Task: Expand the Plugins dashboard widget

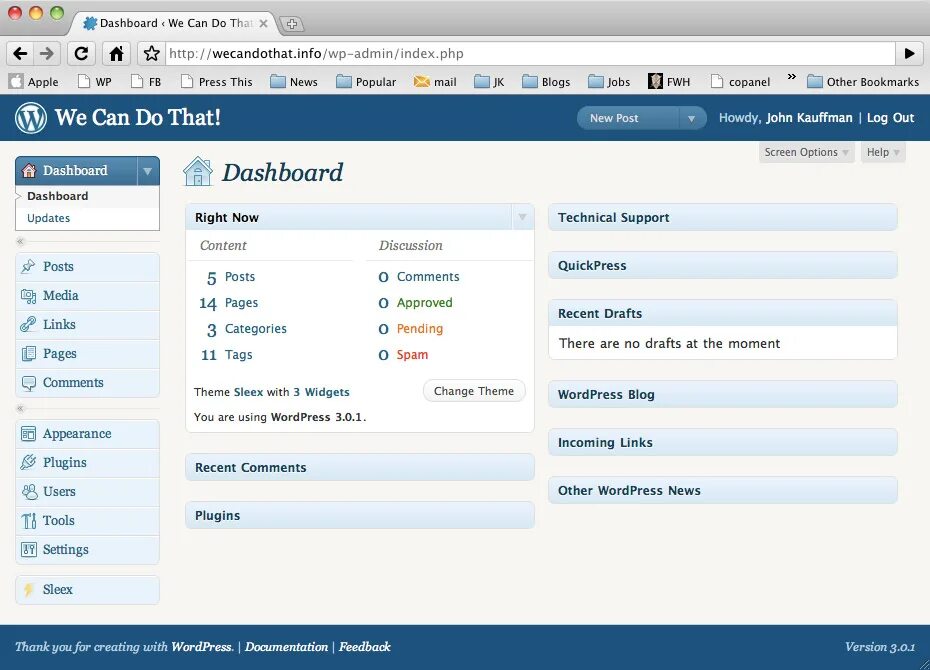Action: [359, 516]
